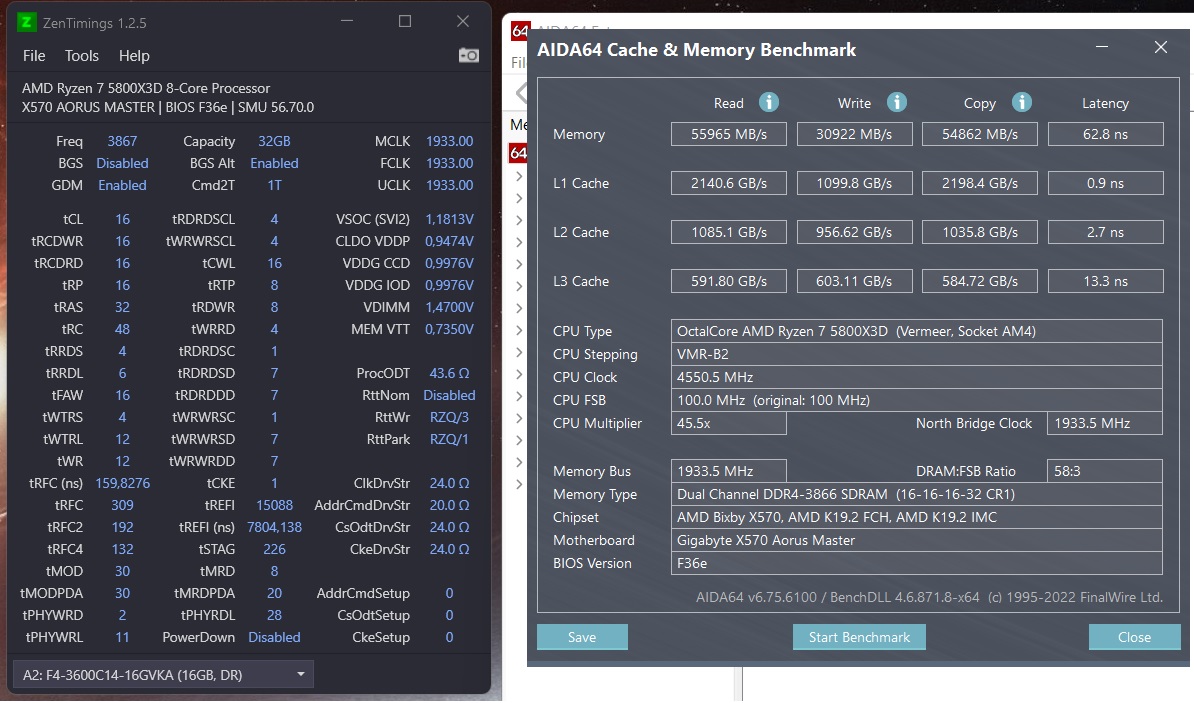Click the VDIMM value 1,4700V
The width and height of the screenshot is (1194, 703).
pos(449,307)
